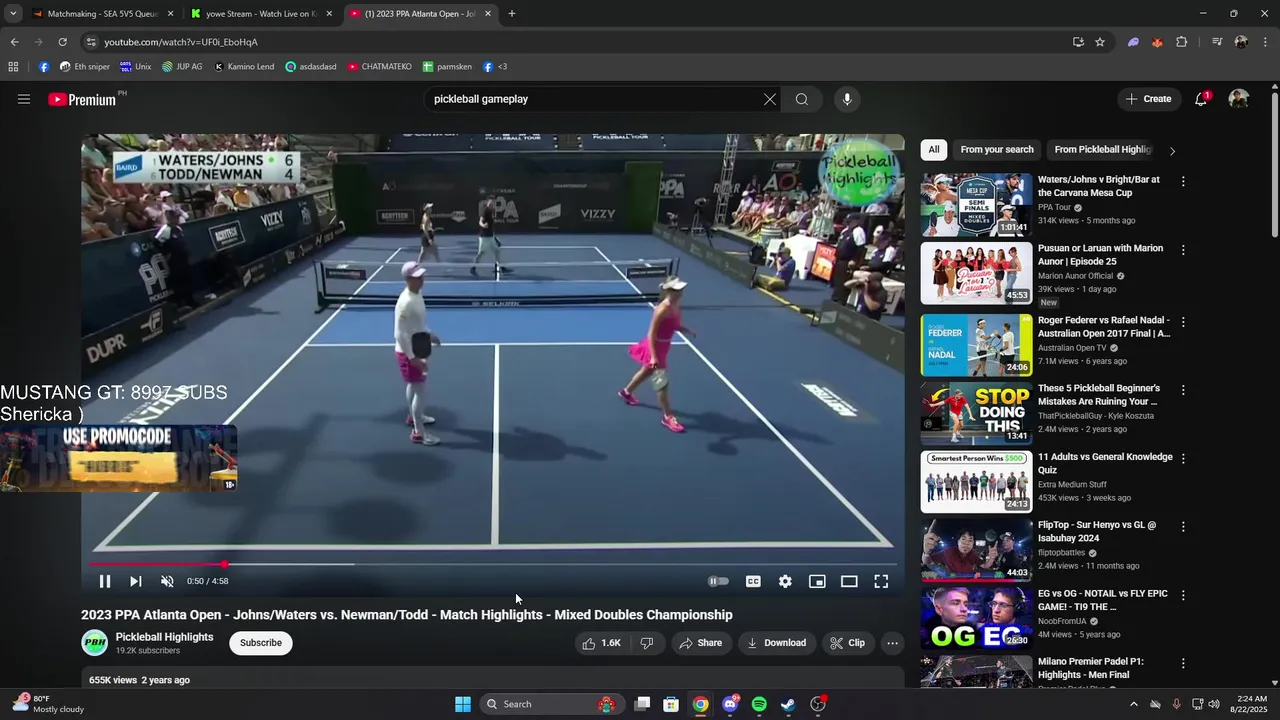Open more actions below video
The image size is (1280, 720).
coord(892,643)
